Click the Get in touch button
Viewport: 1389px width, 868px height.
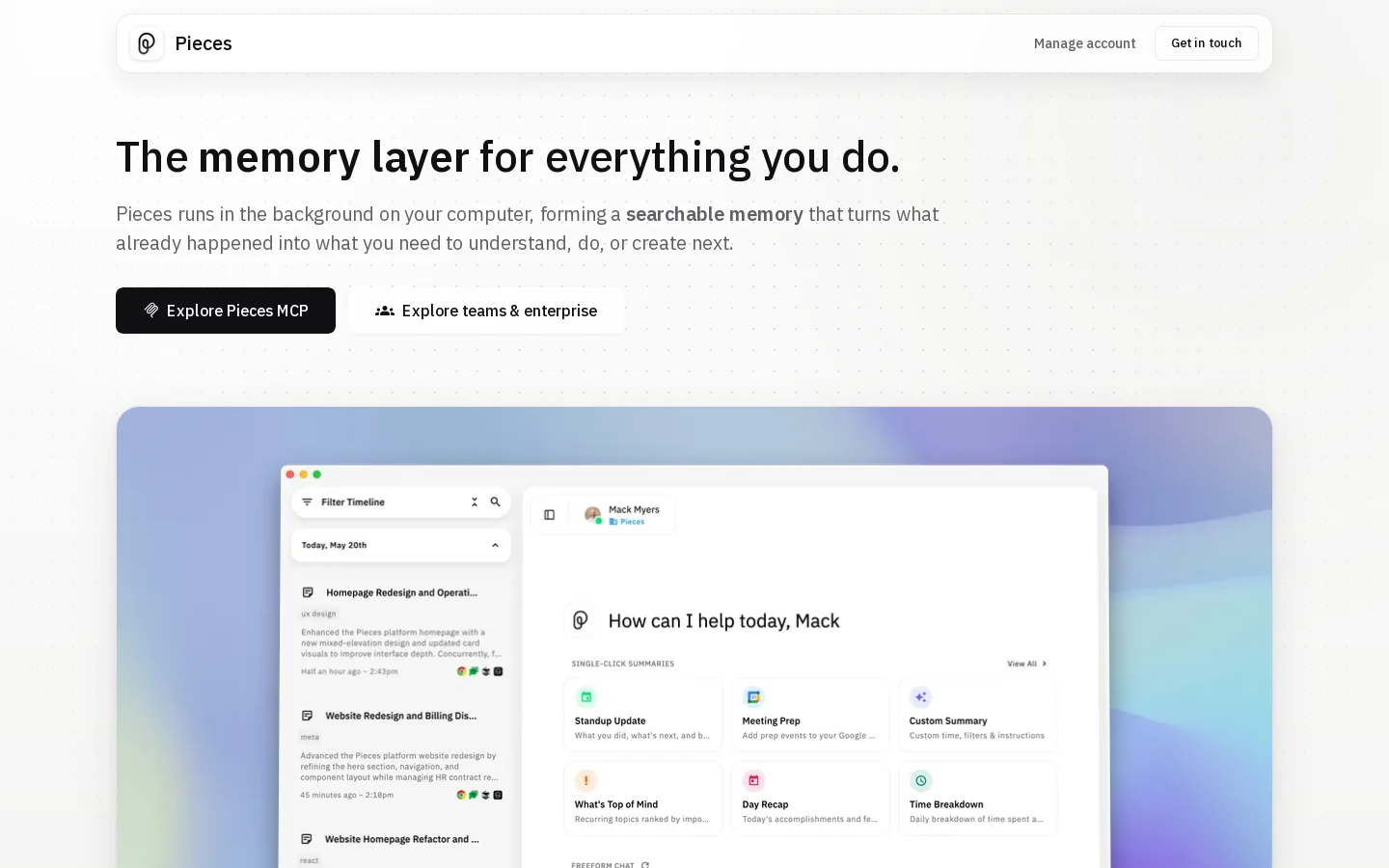(1206, 43)
